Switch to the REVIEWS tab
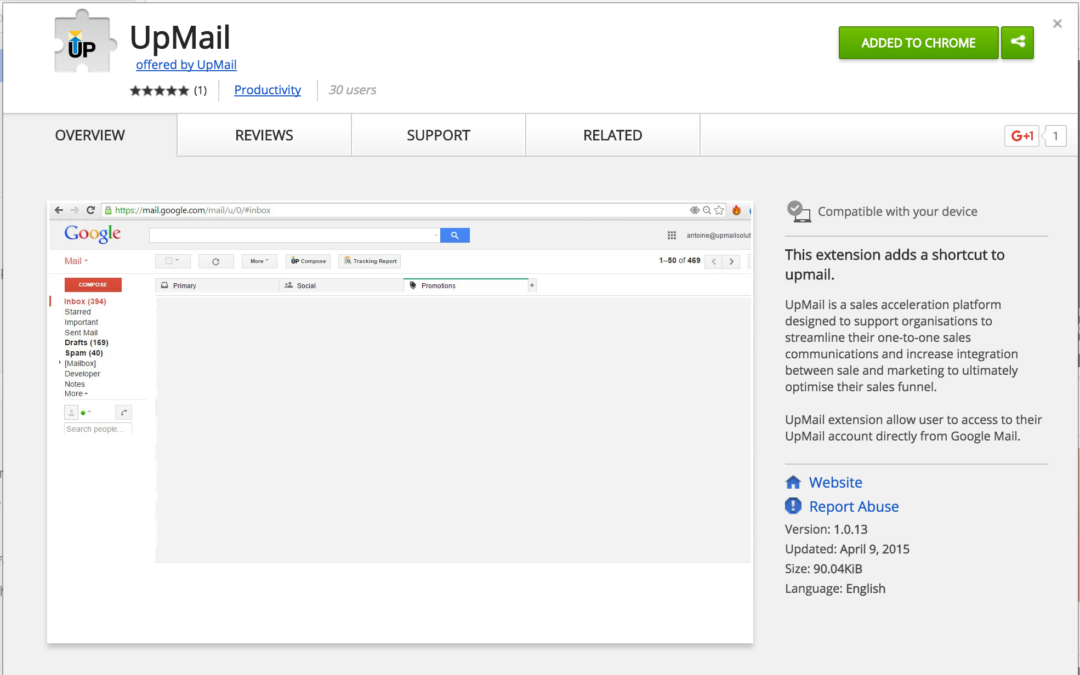The image size is (1080, 675). 263,135
